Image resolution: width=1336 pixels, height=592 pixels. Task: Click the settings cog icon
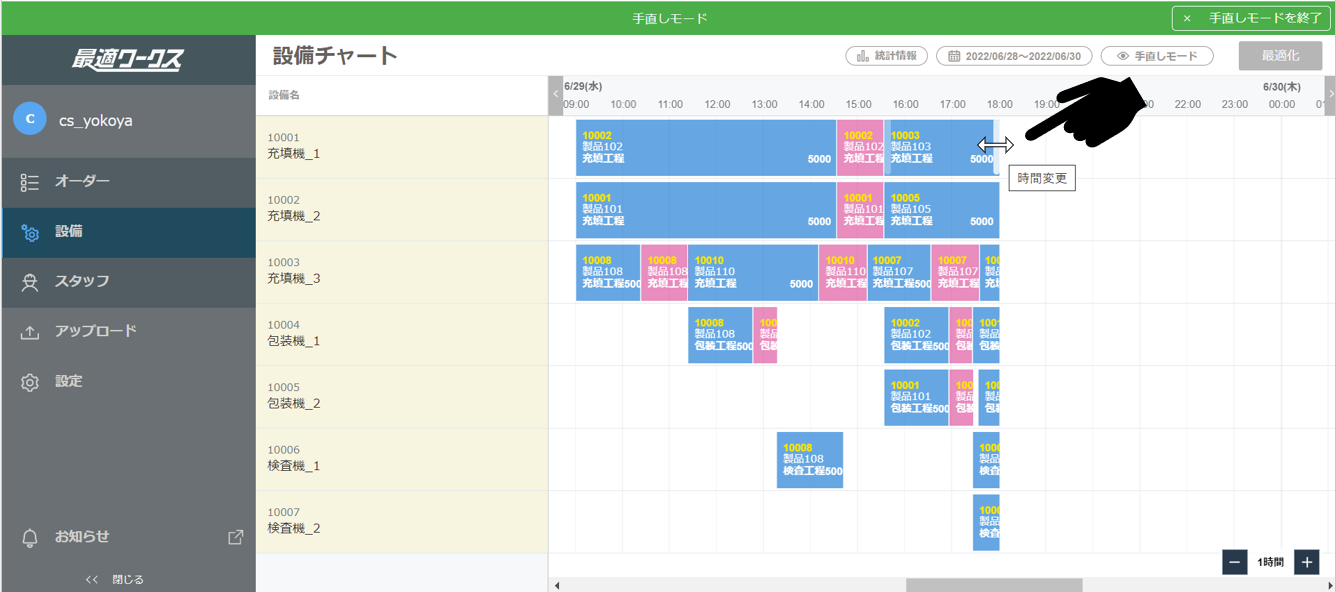(30, 382)
